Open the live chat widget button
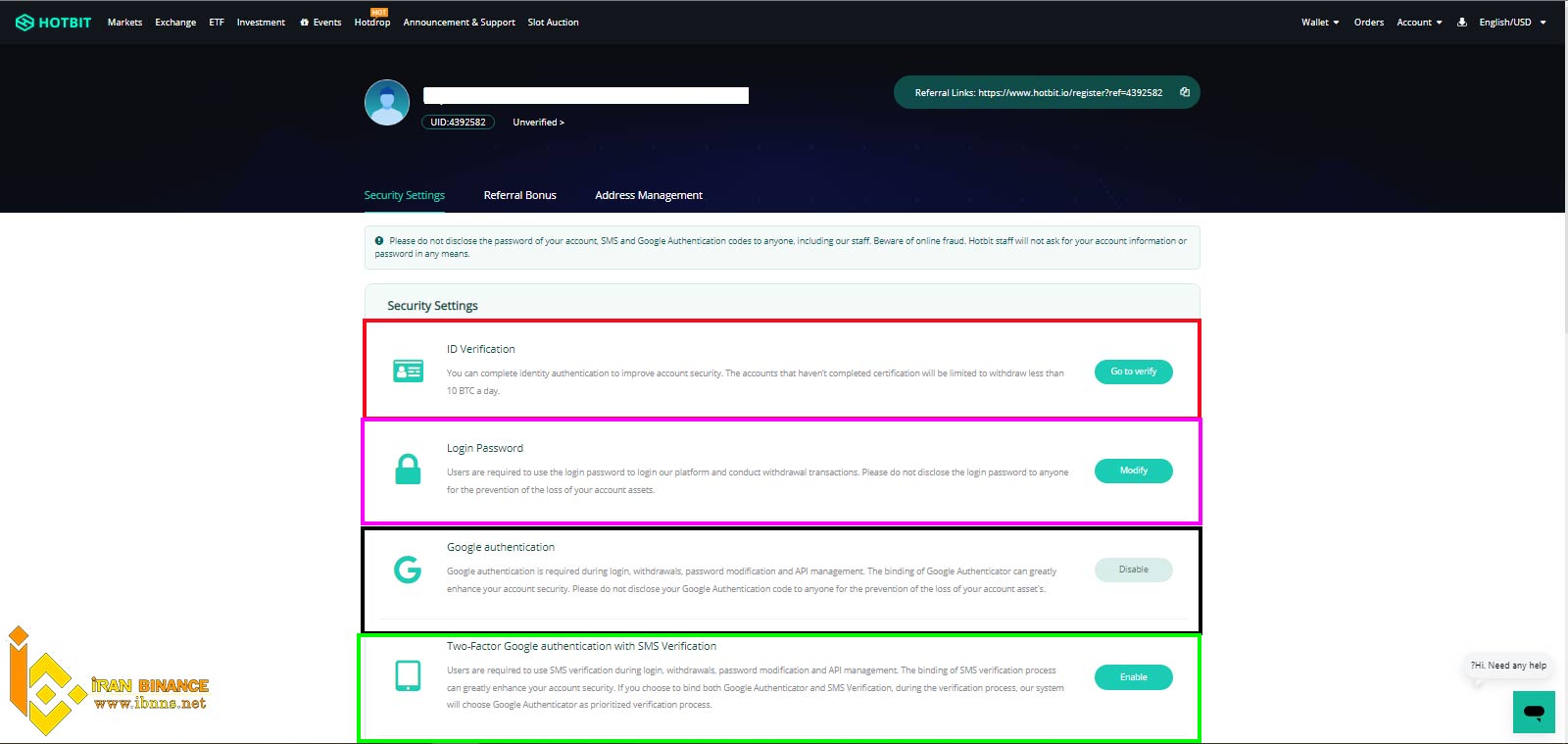Screen dimensions: 1568x744 (x=1534, y=712)
